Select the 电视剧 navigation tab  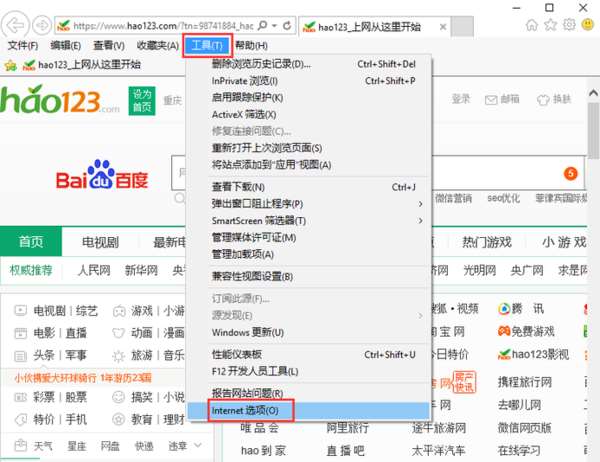(x=100, y=242)
